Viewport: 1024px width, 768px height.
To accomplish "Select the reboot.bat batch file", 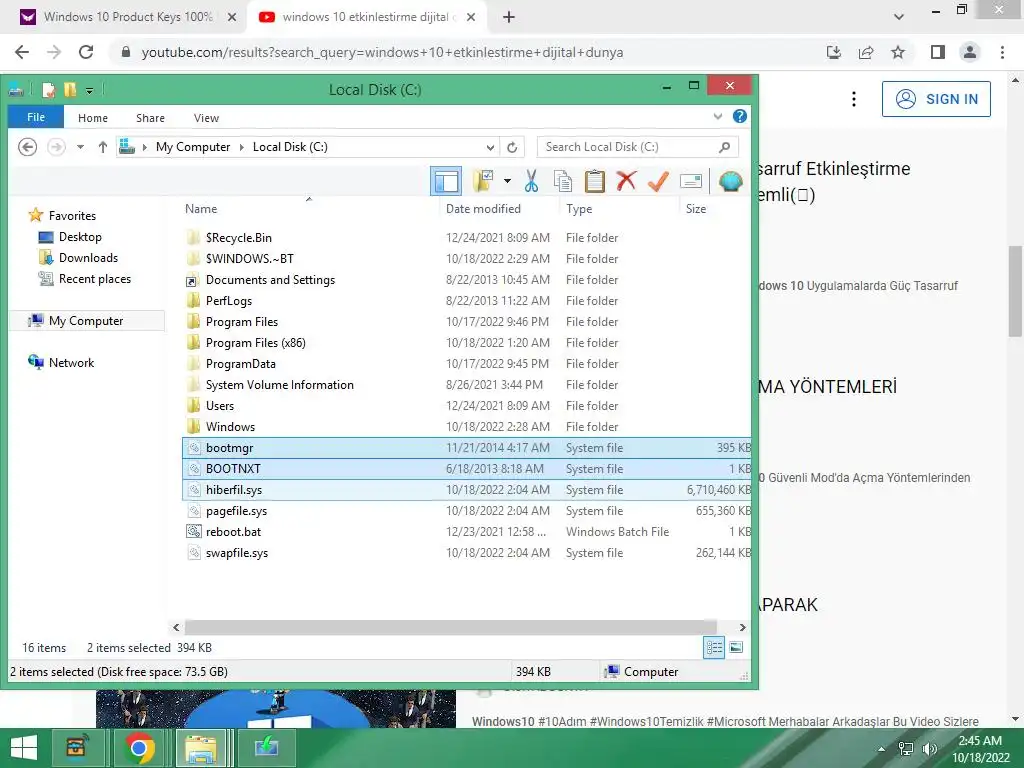I will (467, 532).
